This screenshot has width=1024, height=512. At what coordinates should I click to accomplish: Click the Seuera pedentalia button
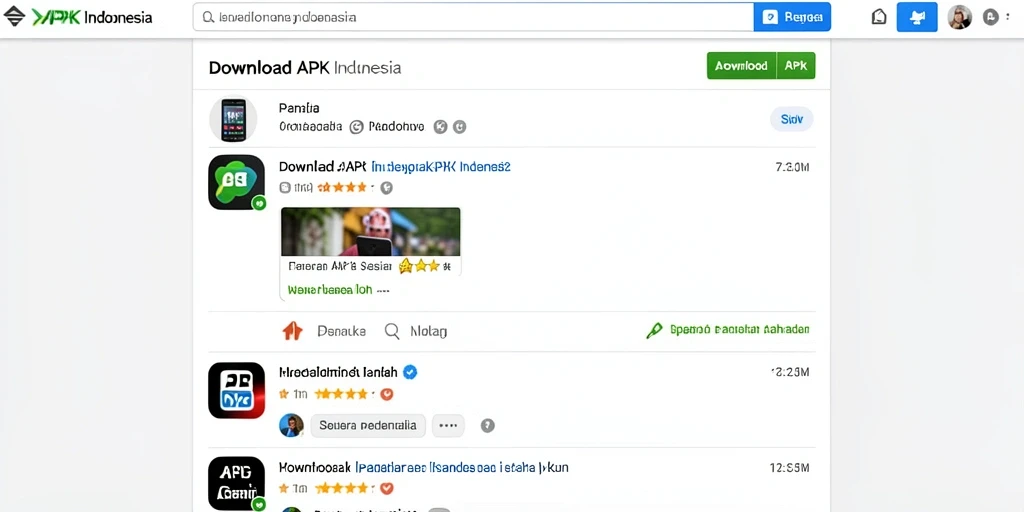coord(368,425)
